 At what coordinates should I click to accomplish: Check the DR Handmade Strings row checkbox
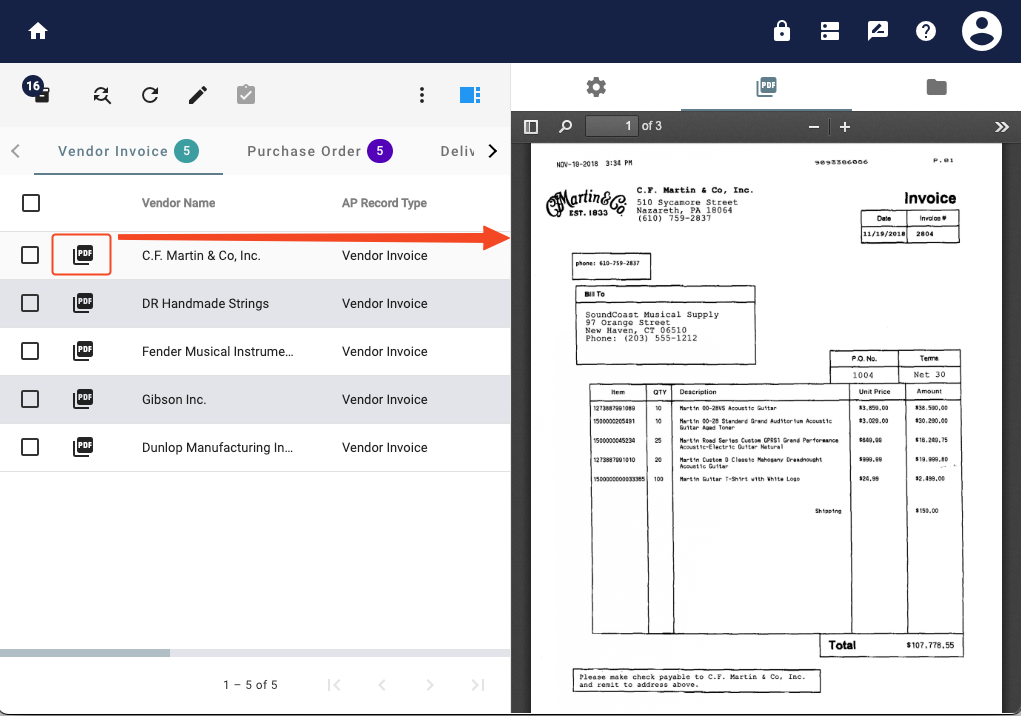click(x=30, y=303)
